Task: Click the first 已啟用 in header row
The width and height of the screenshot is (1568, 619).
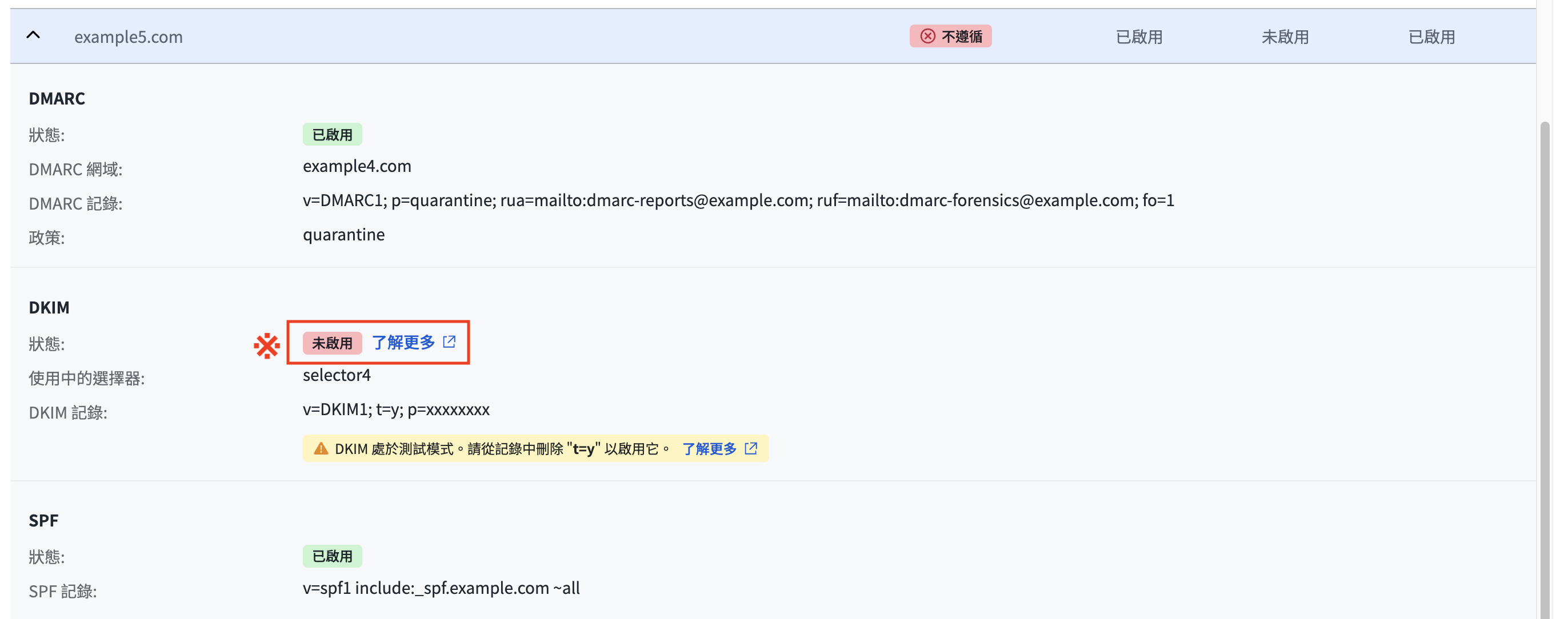Action: pos(1139,37)
